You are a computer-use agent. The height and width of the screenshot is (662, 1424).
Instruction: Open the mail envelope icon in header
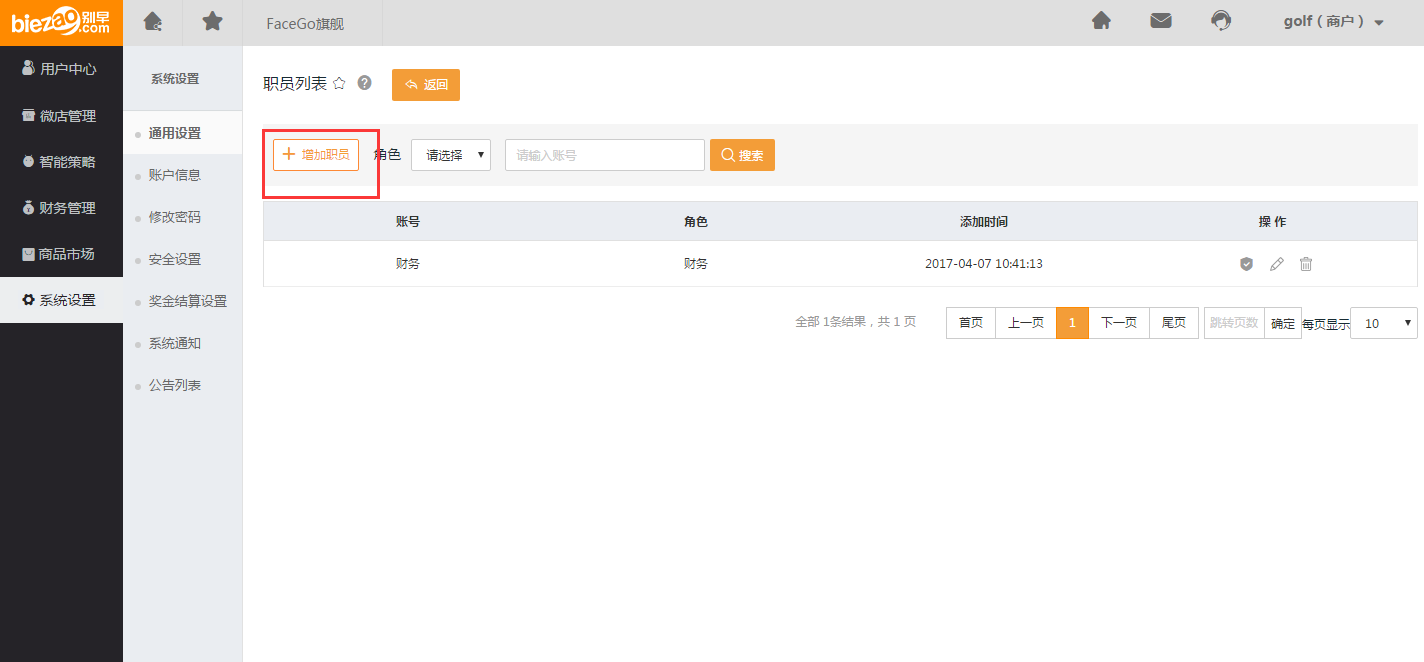click(1160, 21)
